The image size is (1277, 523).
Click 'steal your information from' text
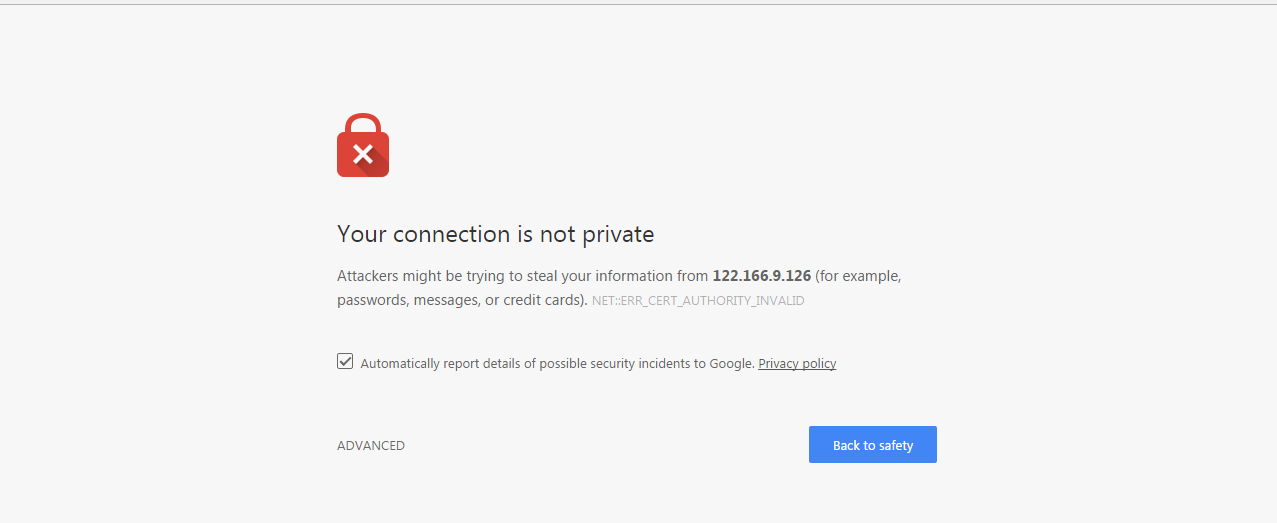click(x=618, y=276)
